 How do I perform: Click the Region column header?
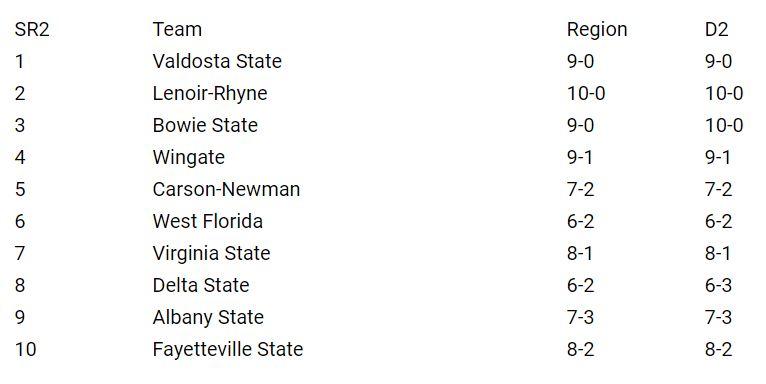coord(596,30)
